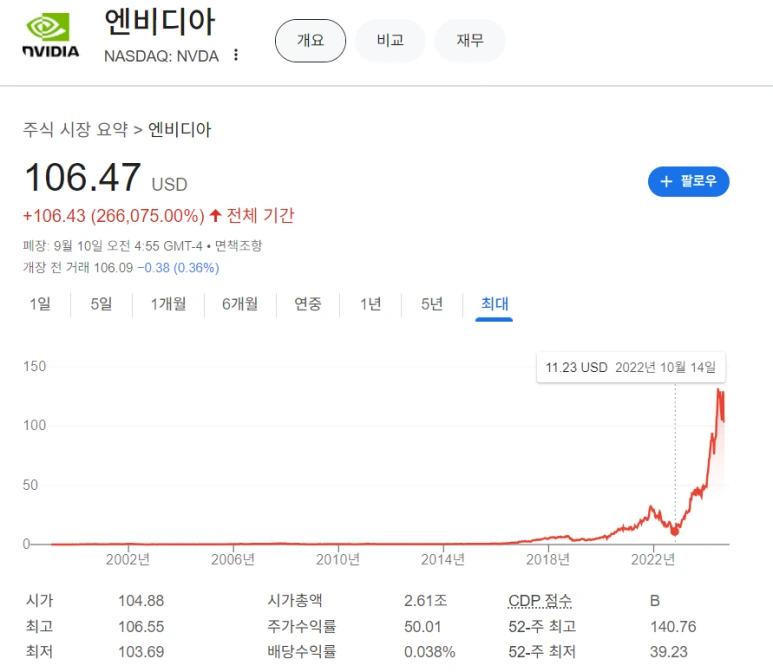This screenshot has width=773, height=672.
Task: Click the 팔로우 follow button
Action: pyautogui.click(x=688, y=181)
